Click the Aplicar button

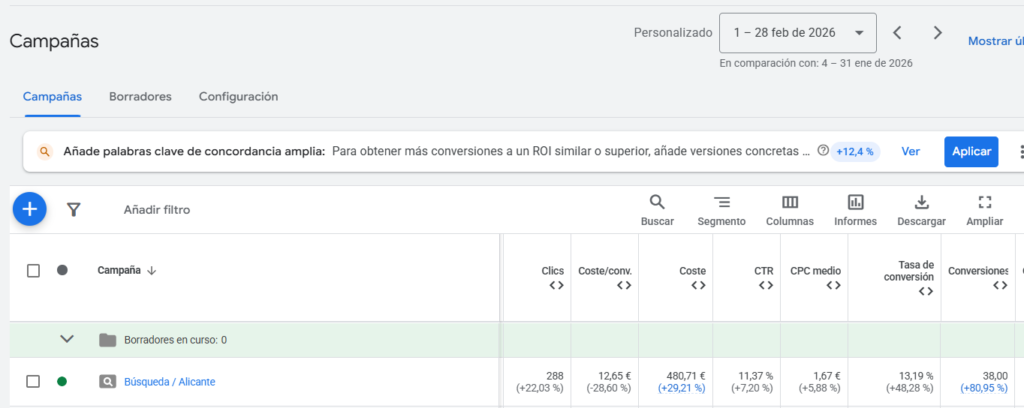click(970, 152)
